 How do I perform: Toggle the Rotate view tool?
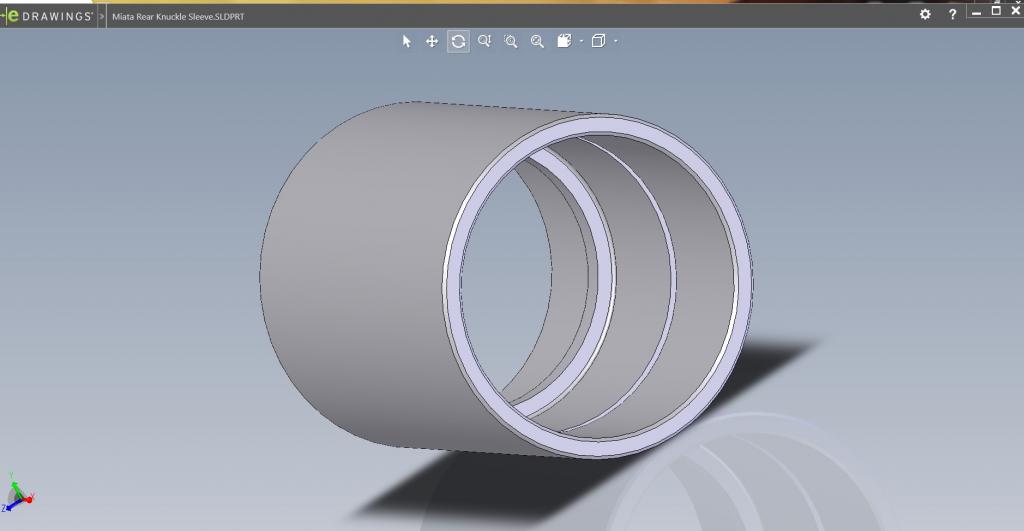[458, 42]
